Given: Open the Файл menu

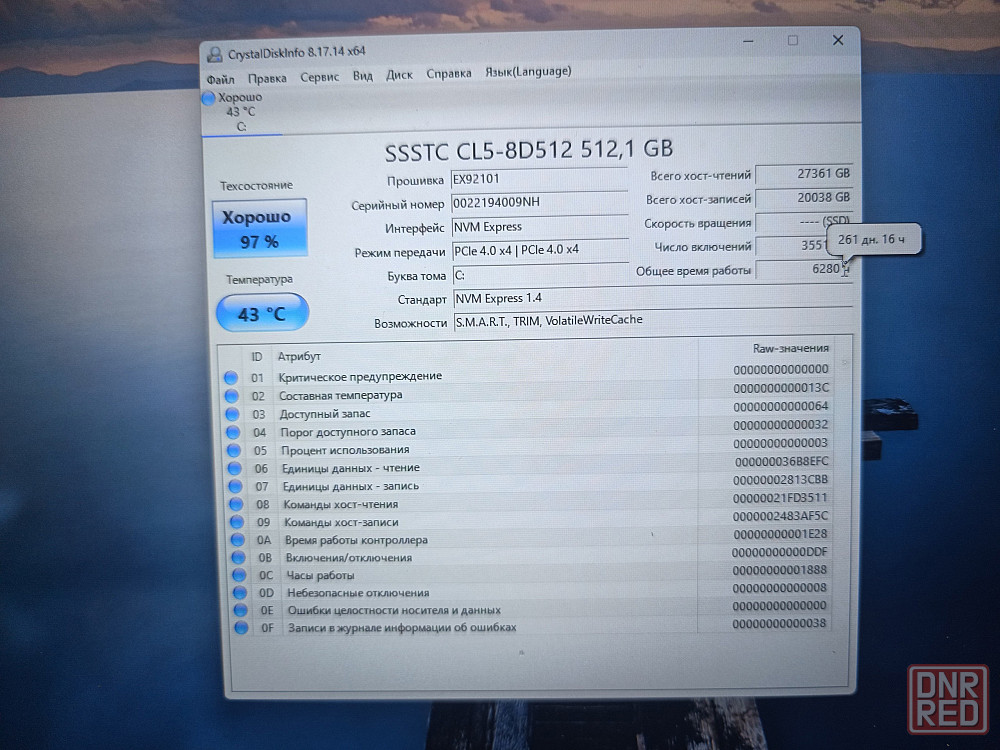Looking at the screenshot, I should coord(220,79).
